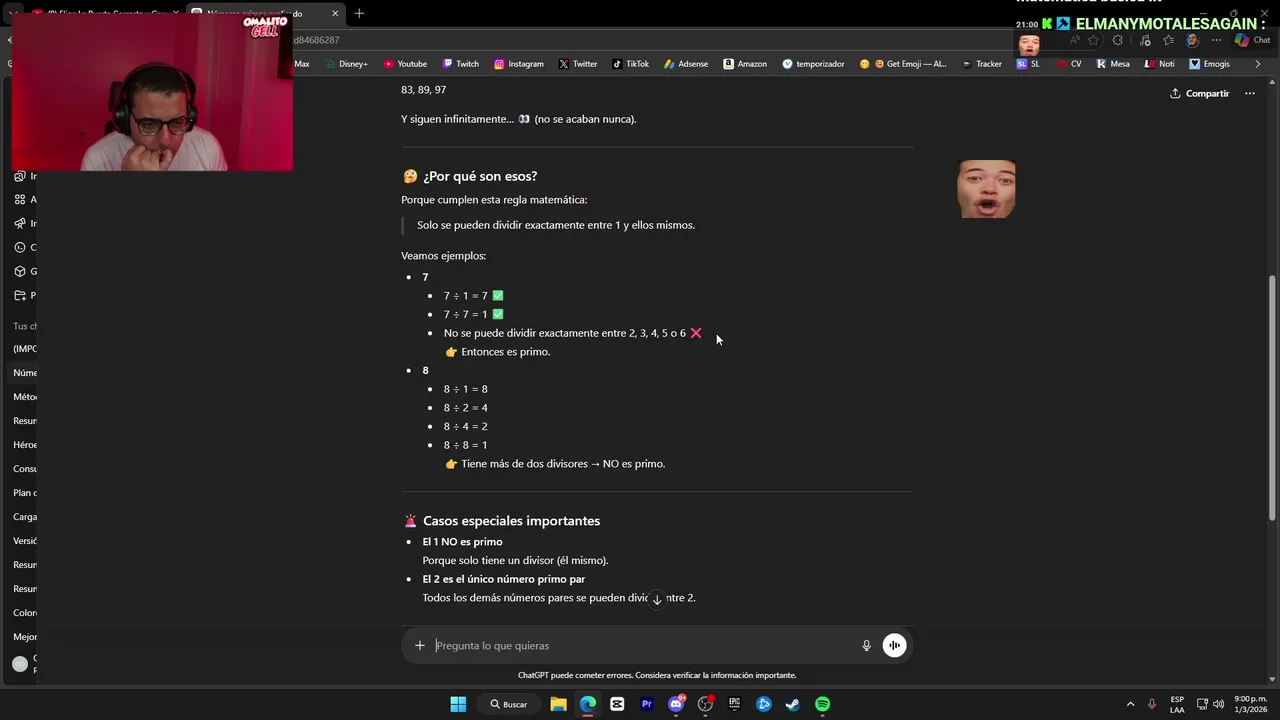
Task: Open the Adsense bookmark
Action: (686, 64)
